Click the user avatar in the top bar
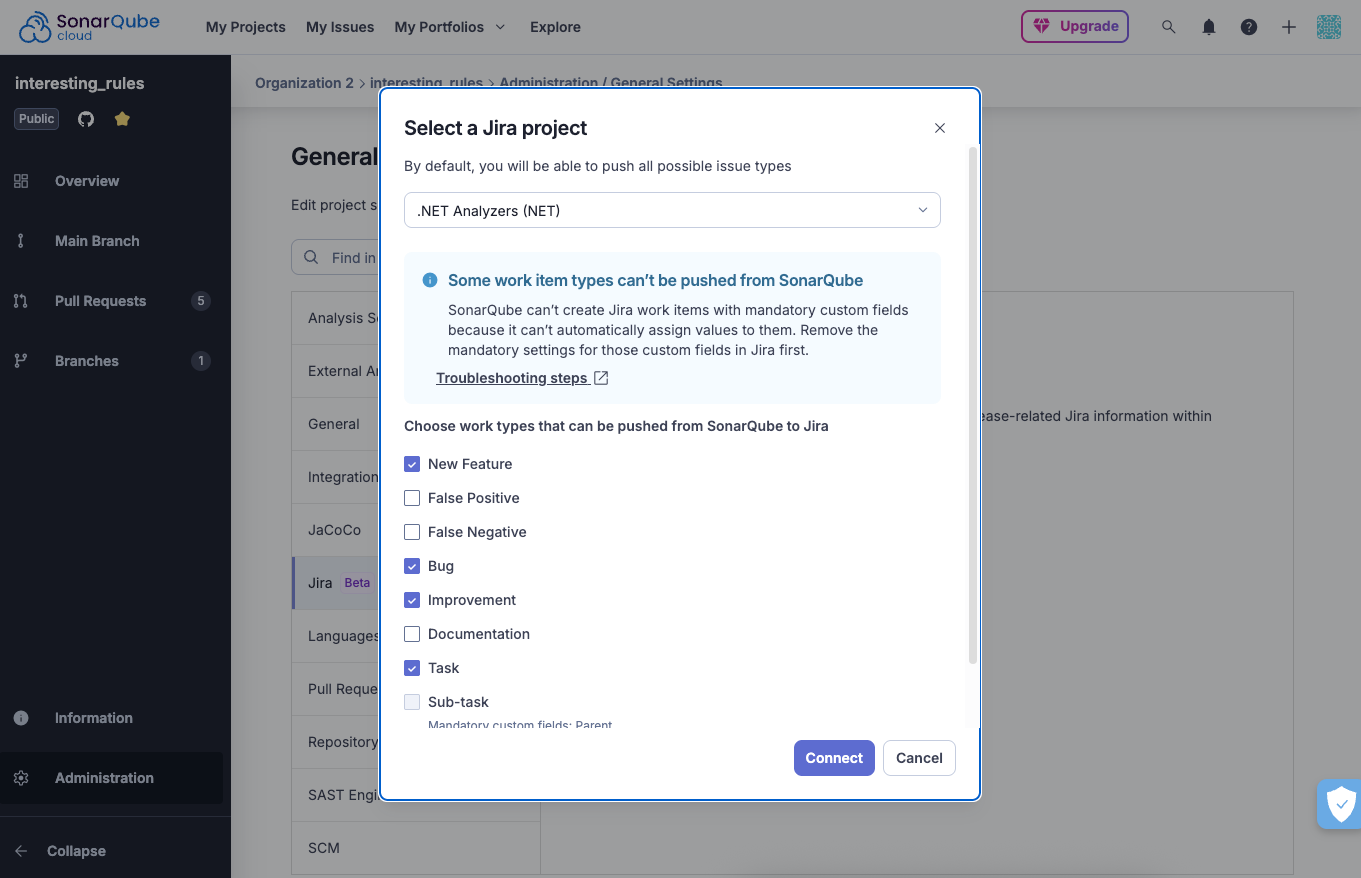 coord(1329,27)
